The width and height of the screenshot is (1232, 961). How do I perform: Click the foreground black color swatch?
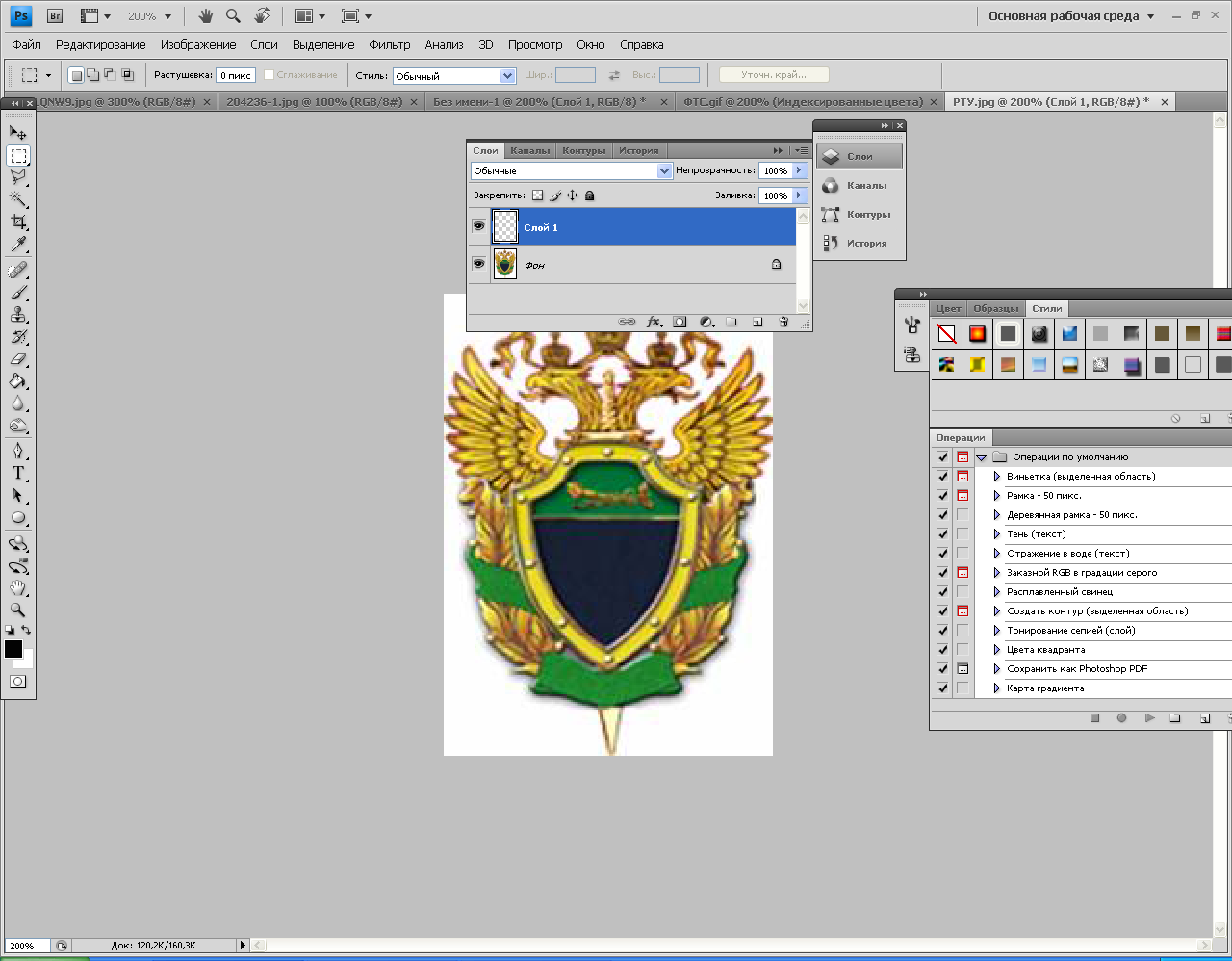pos(13,649)
